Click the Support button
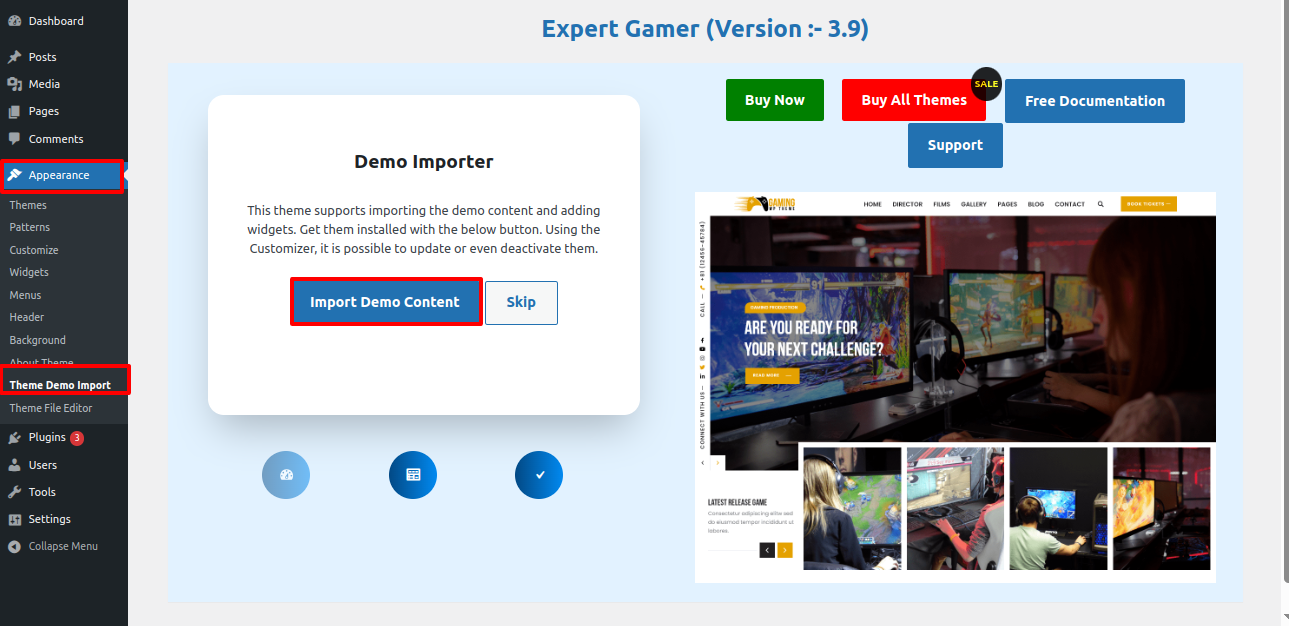Image resolution: width=1289 pixels, height=626 pixels. pos(955,145)
